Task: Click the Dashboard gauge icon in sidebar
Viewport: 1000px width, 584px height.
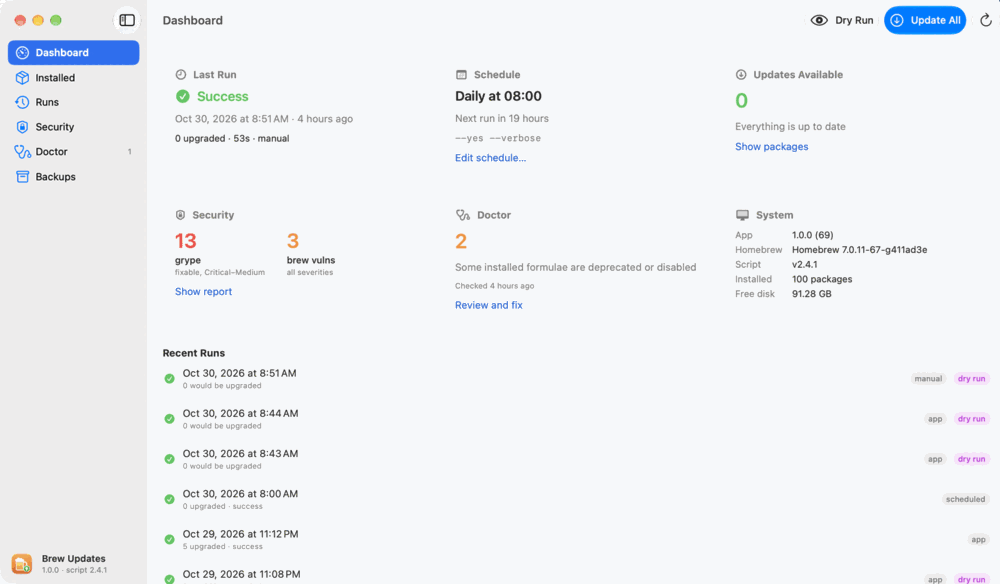Action: 22,53
